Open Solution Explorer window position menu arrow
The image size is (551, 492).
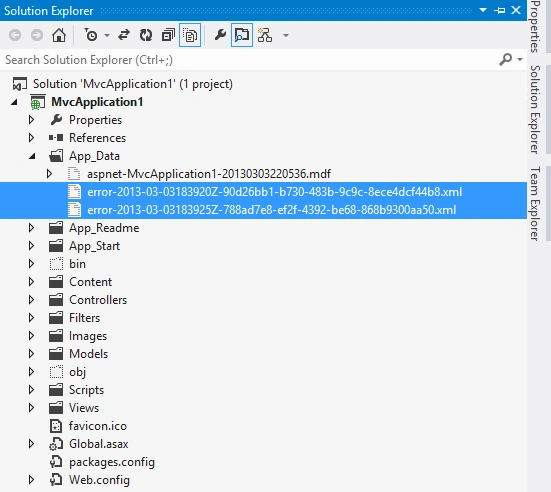pos(483,10)
